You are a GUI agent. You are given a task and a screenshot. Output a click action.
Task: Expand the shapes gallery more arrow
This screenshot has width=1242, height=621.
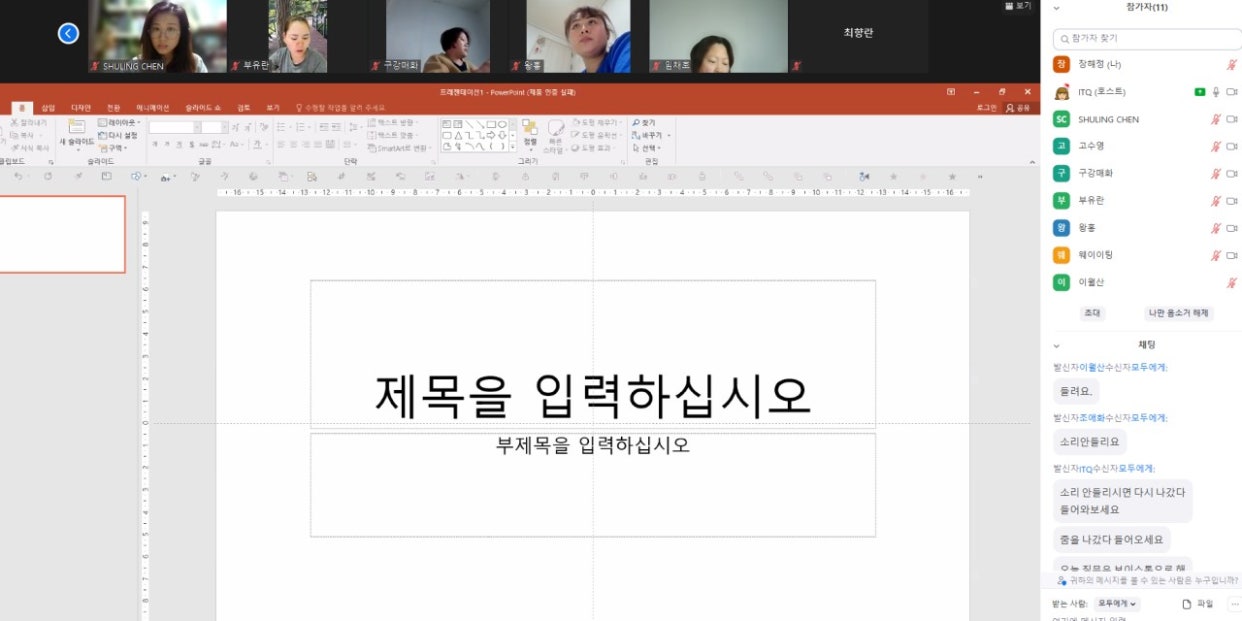click(513, 148)
